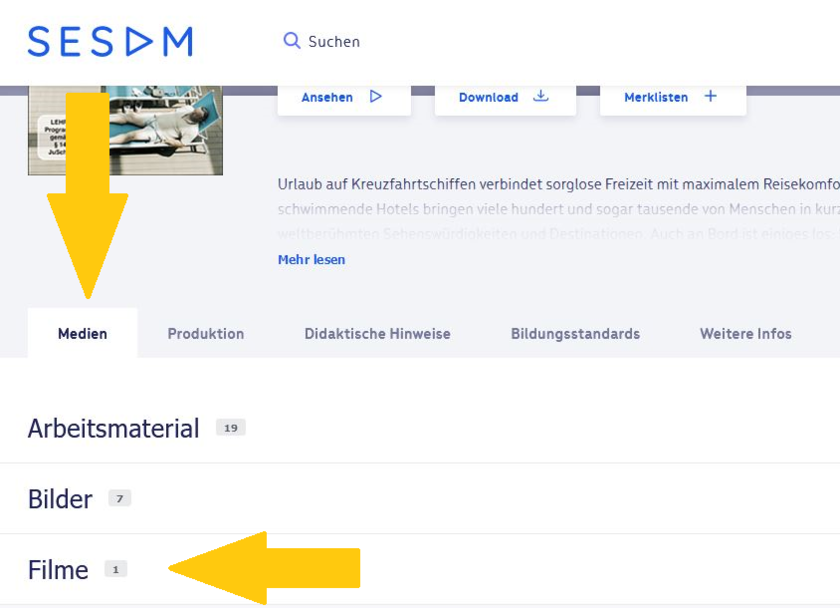Click the play arrow icon on Ansehen
840x608 pixels.
(376, 96)
